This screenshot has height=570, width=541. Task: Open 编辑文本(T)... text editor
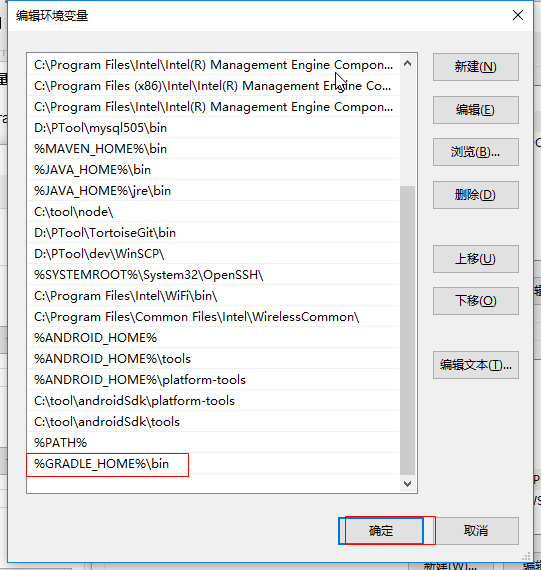click(x=476, y=365)
